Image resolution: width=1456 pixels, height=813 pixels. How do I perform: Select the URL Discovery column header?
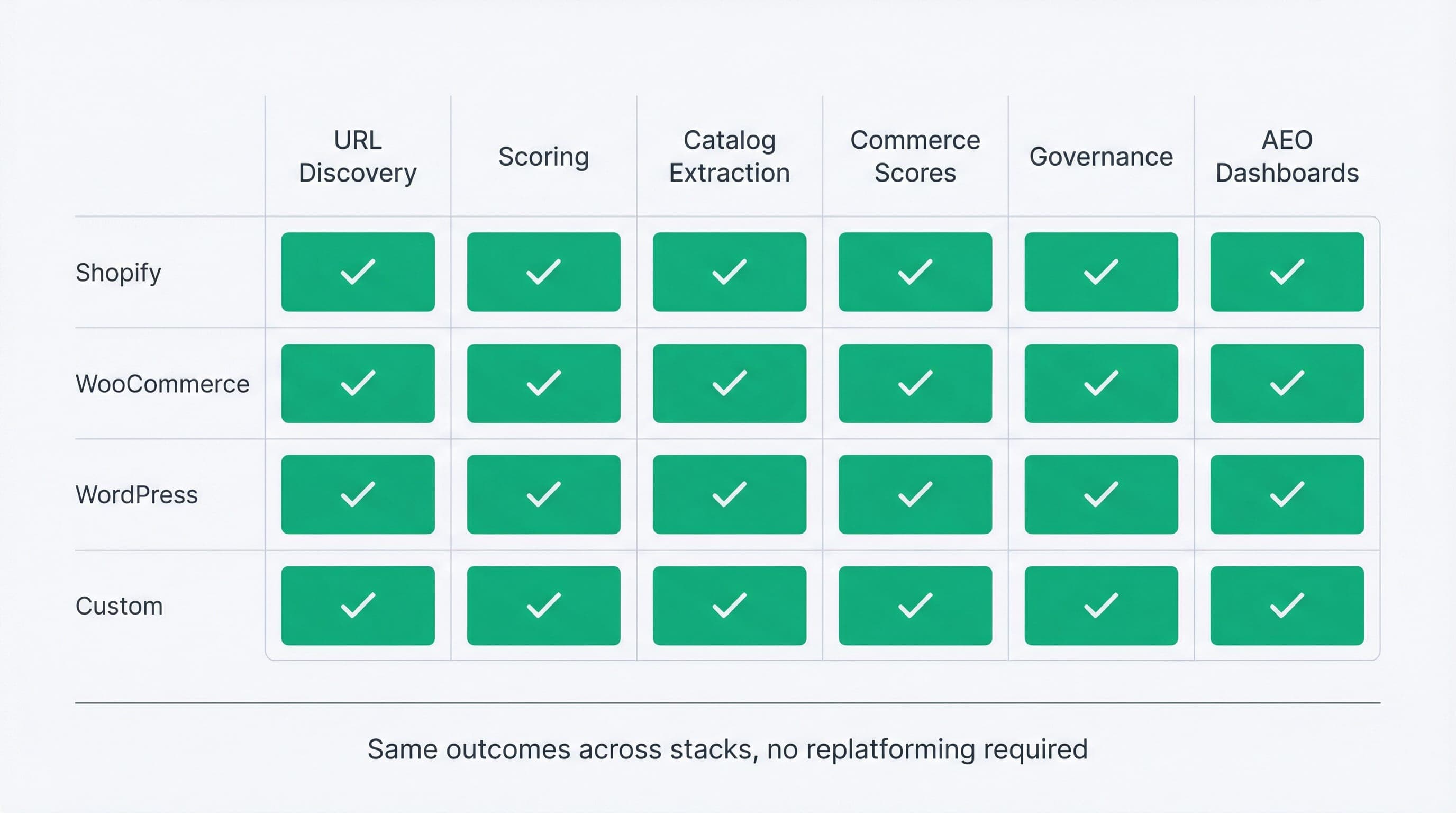coord(358,157)
